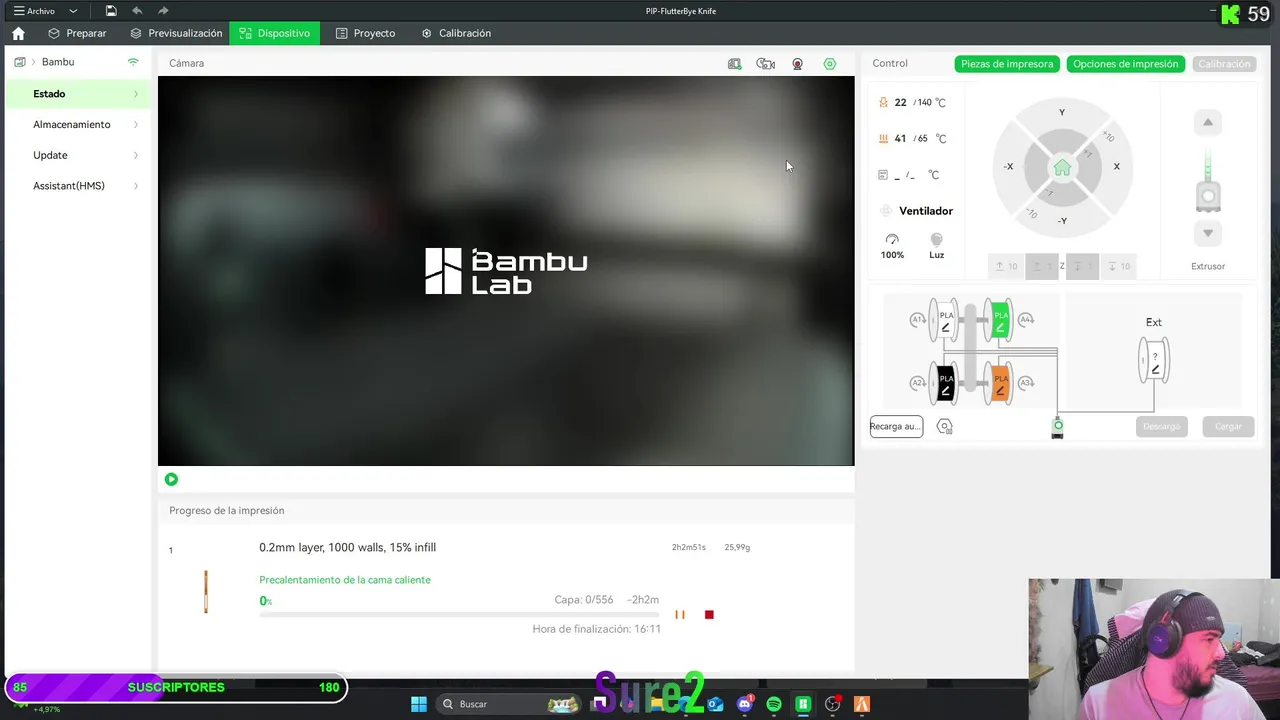This screenshot has width=1280, height=720.
Task: Switch to the Calibración tab
Action: (x=456, y=33)
